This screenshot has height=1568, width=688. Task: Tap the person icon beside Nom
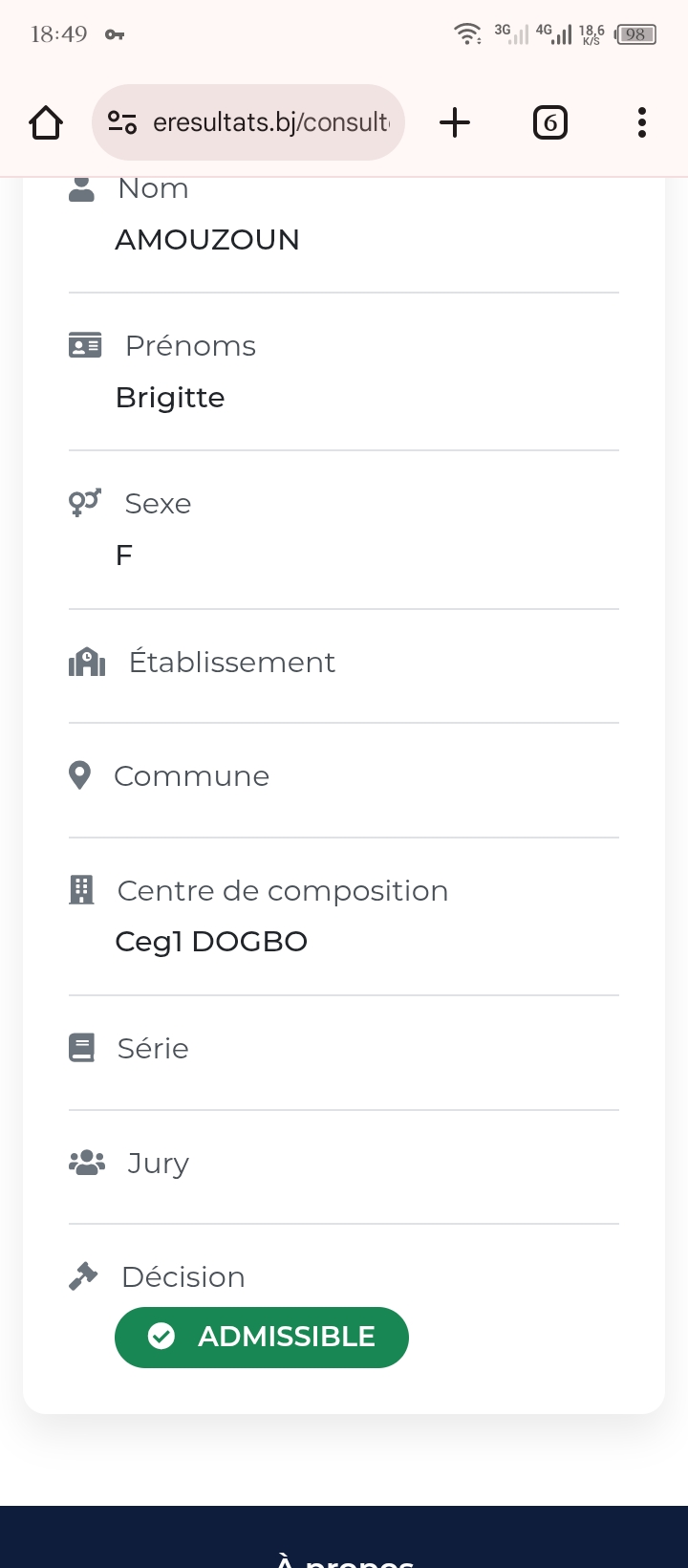coord(82,189)
